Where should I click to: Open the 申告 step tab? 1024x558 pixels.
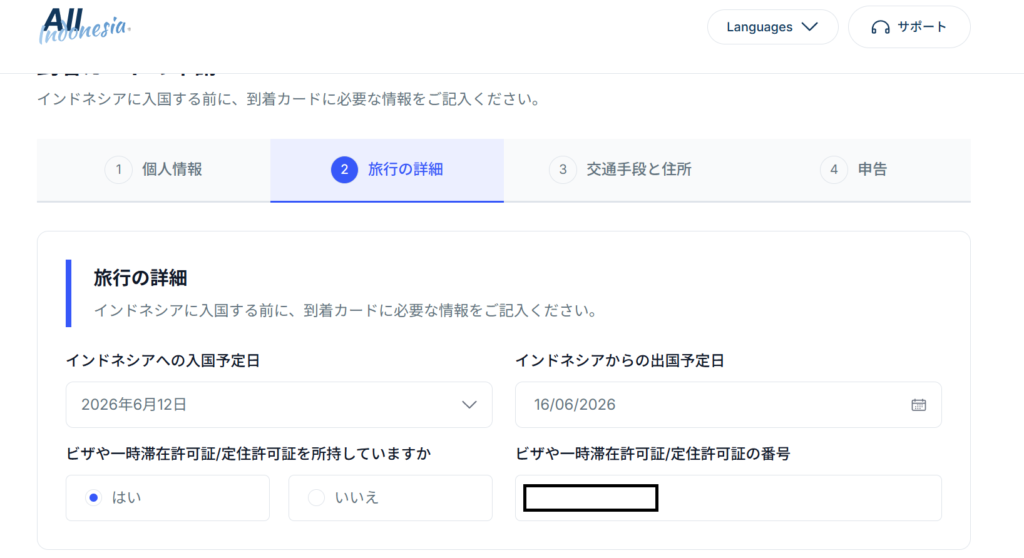tap(854, 170)
